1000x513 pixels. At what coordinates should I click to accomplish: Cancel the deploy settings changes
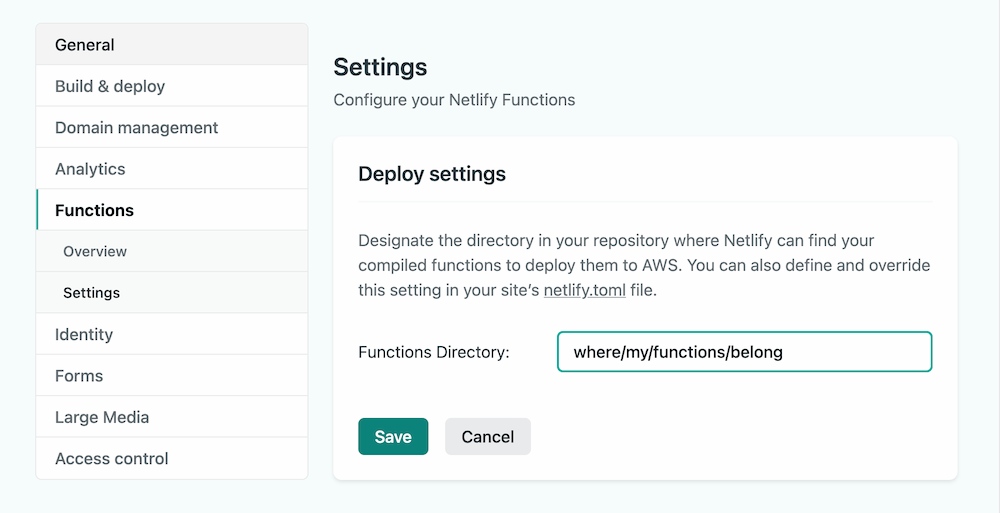coord(487,437)
